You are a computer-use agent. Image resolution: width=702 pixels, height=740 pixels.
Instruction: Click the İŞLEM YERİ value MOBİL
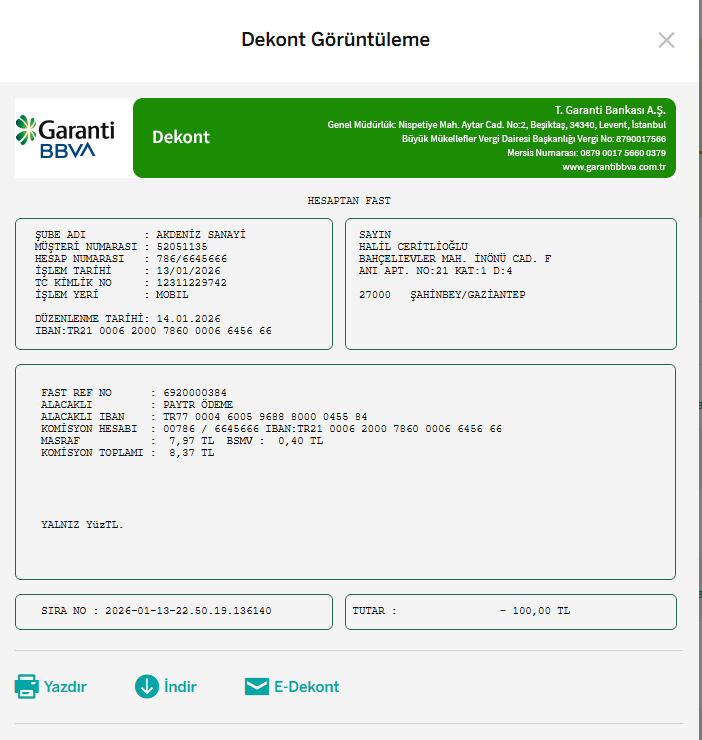172,294
